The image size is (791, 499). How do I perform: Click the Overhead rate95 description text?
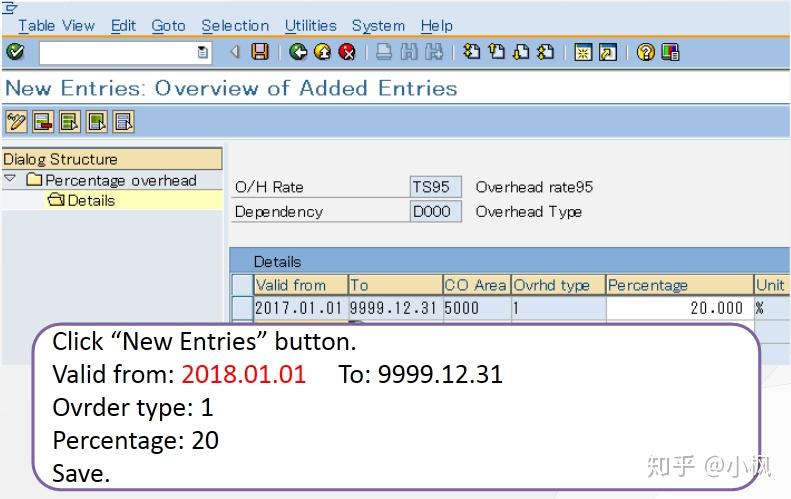point(534,187)
